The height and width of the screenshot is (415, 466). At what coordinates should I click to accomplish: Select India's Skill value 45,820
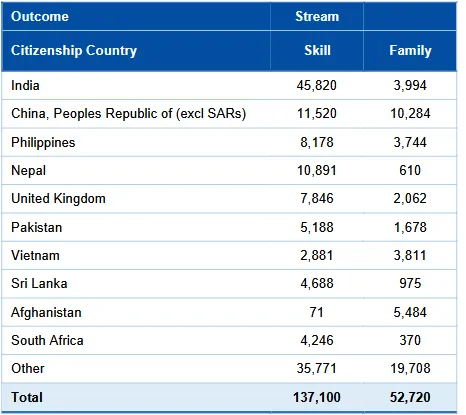tap(317, 86)
